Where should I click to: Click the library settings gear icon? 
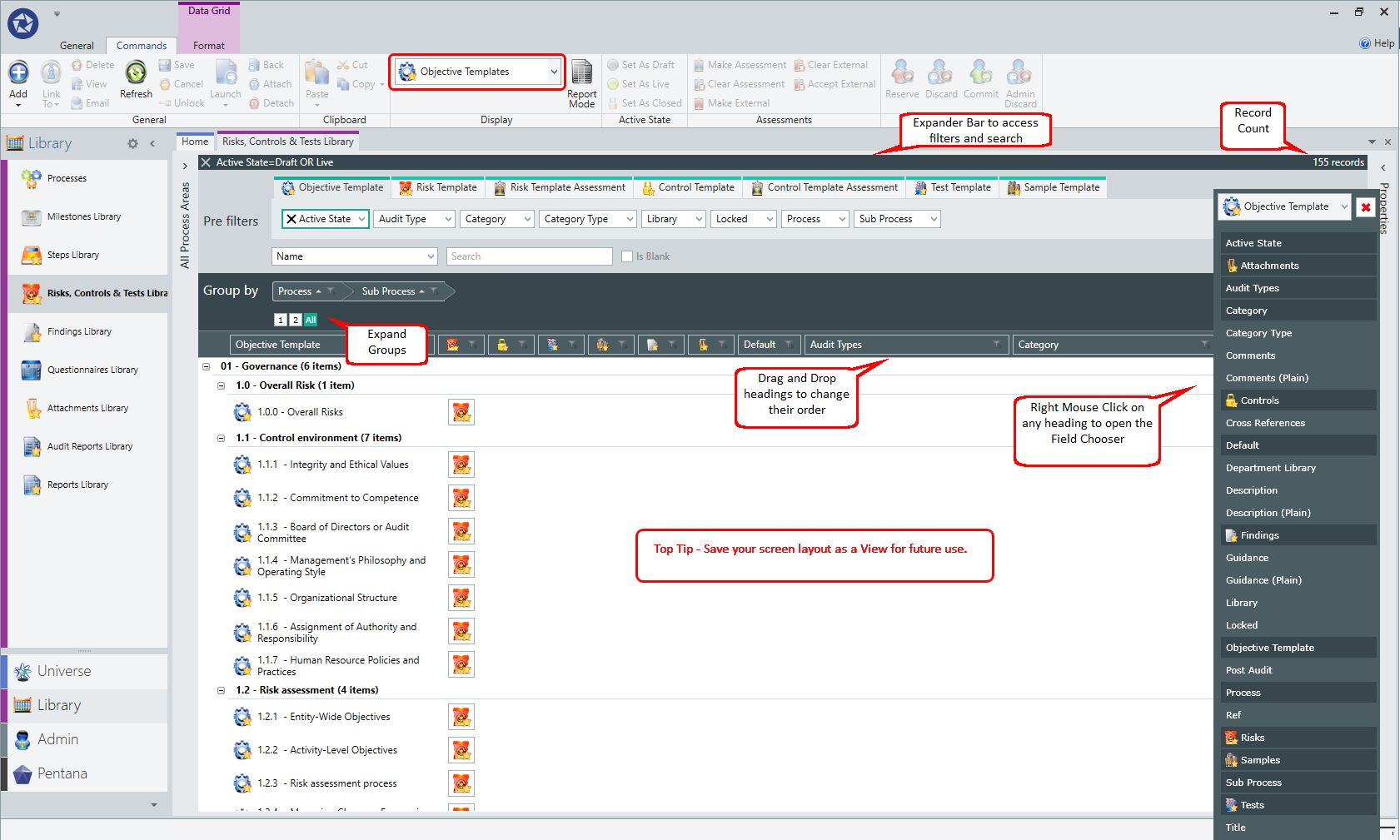coord(132,143)
